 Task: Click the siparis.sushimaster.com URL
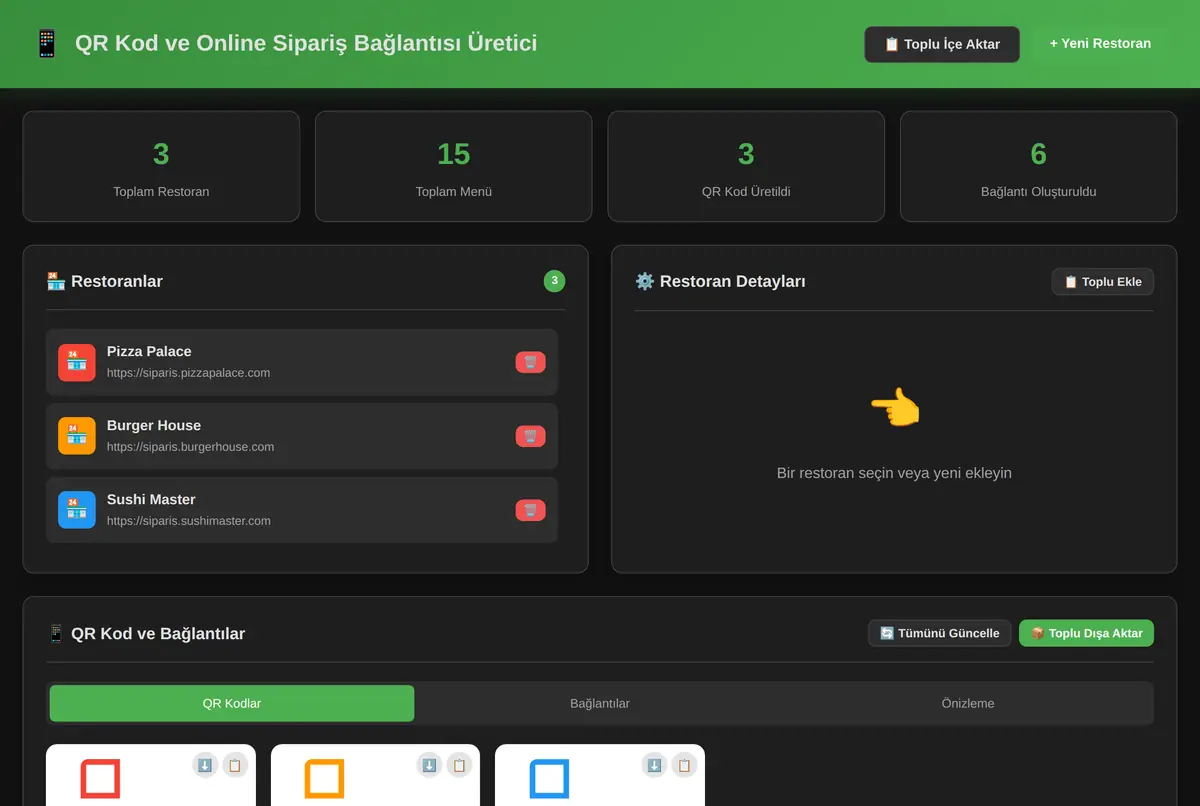click(188, 521)
